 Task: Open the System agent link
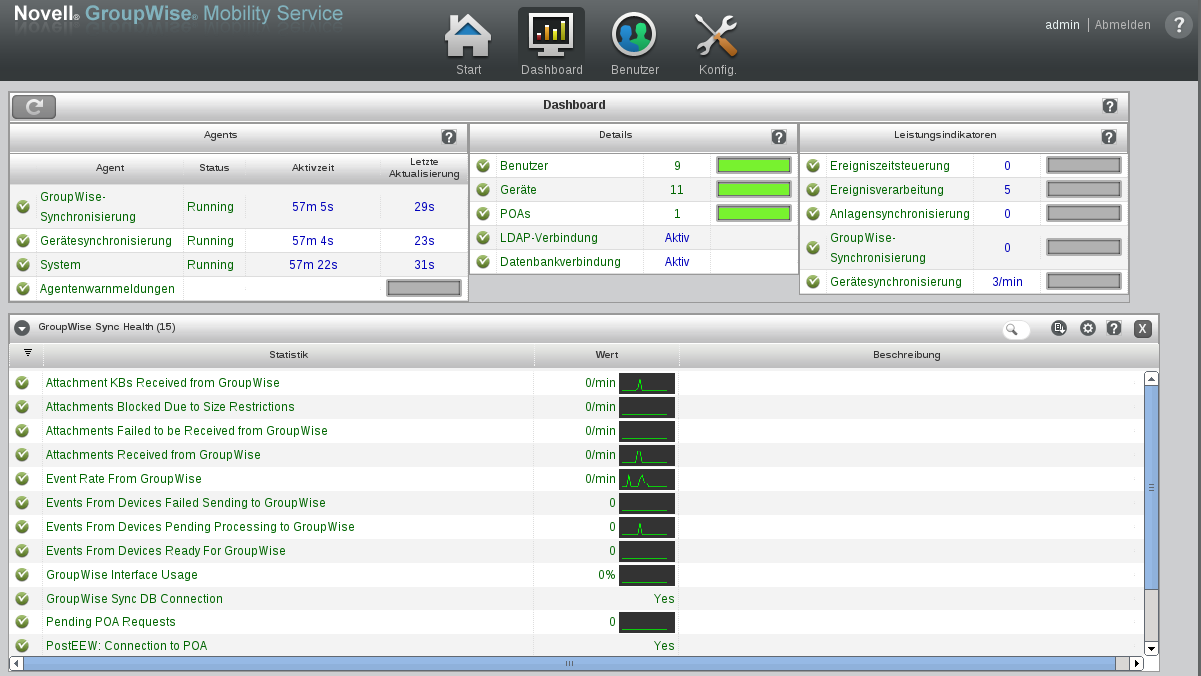tap(60, 265)
